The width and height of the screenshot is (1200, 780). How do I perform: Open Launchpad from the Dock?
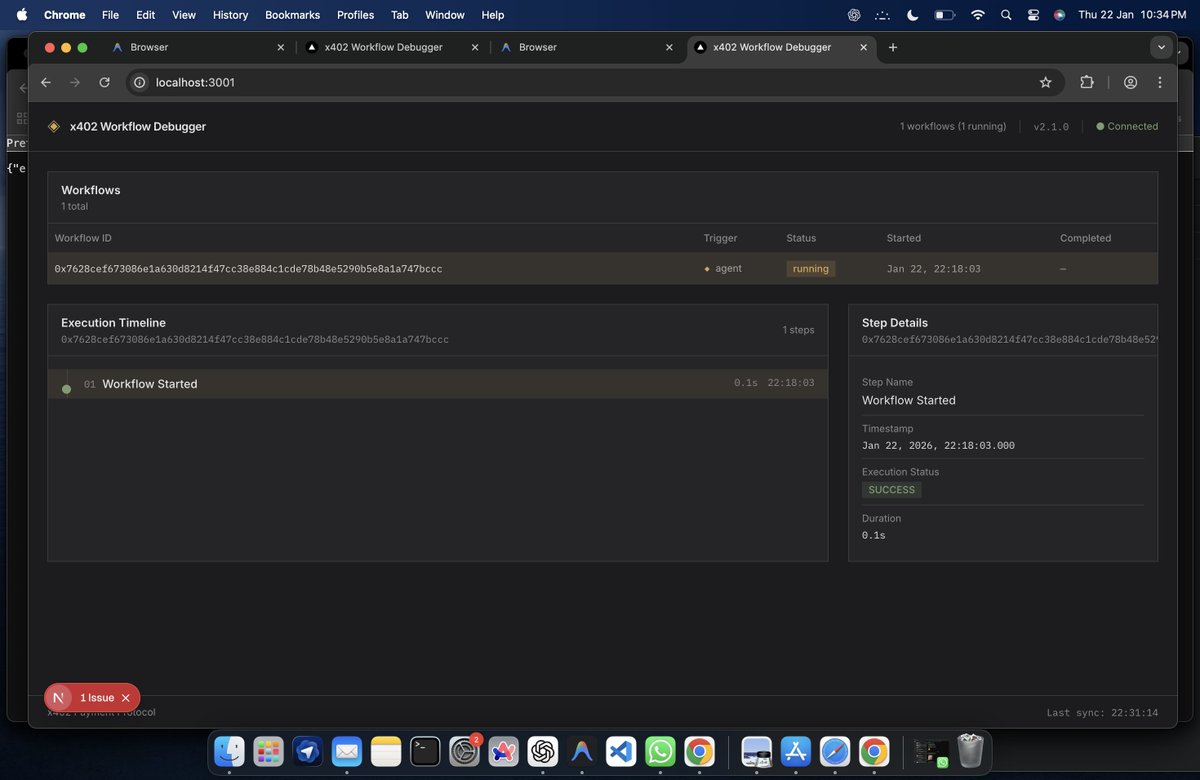[269, 751]
